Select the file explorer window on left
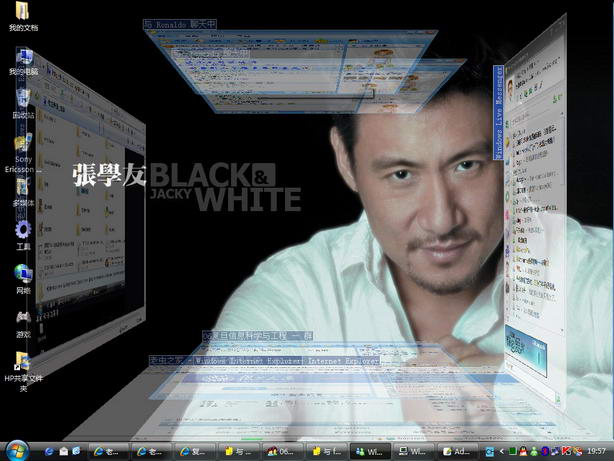 coord(90,200)
